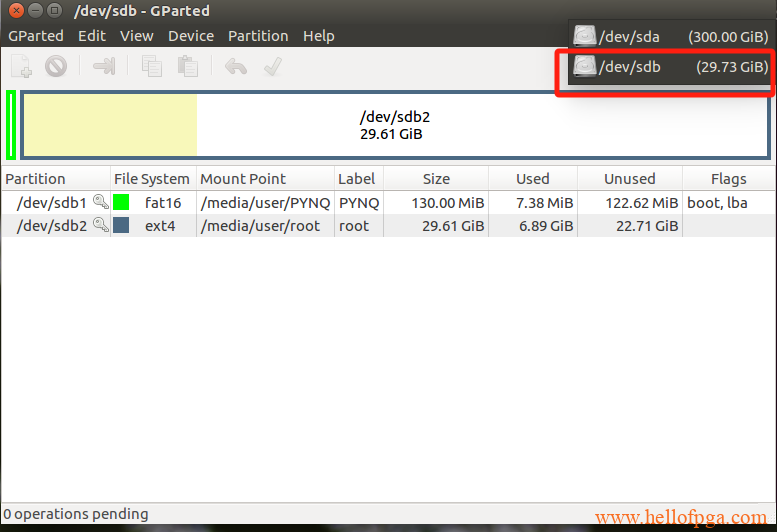Click the blue ext4 color swatch
The width and height of the screenshot is (777, 532).
coord(121,225)
